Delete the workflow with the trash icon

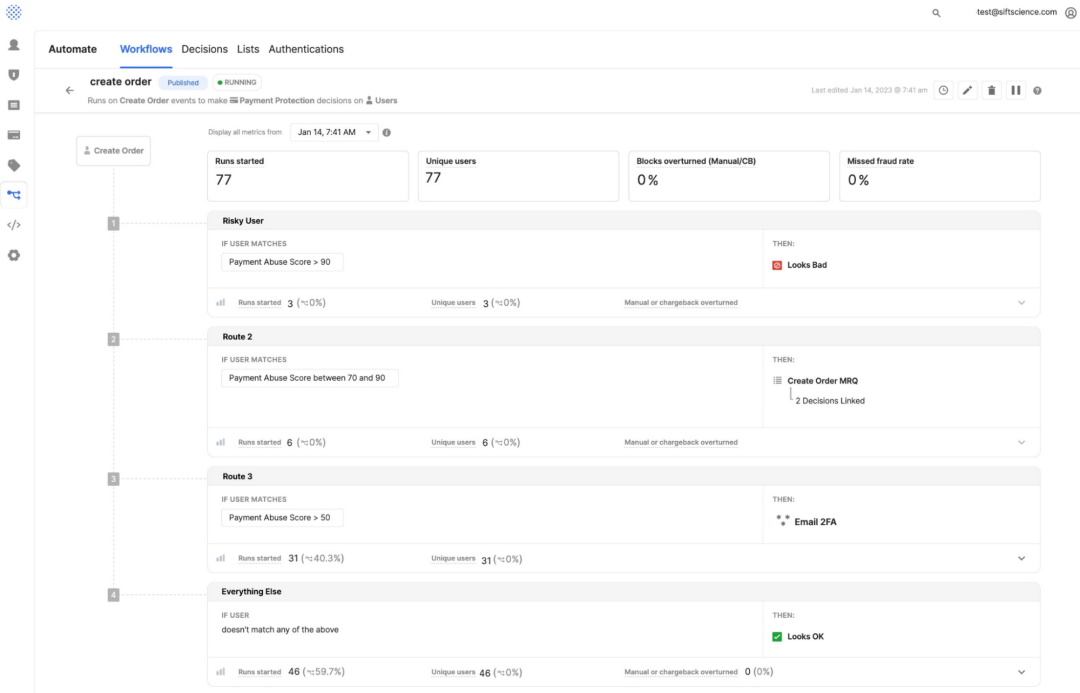tap(991, 90)
